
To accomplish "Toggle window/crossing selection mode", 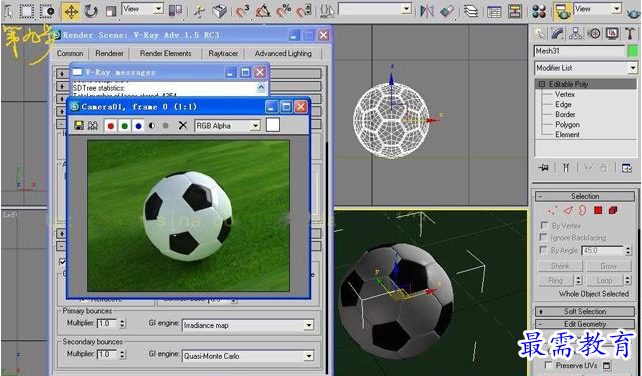I will pos(47,11).
